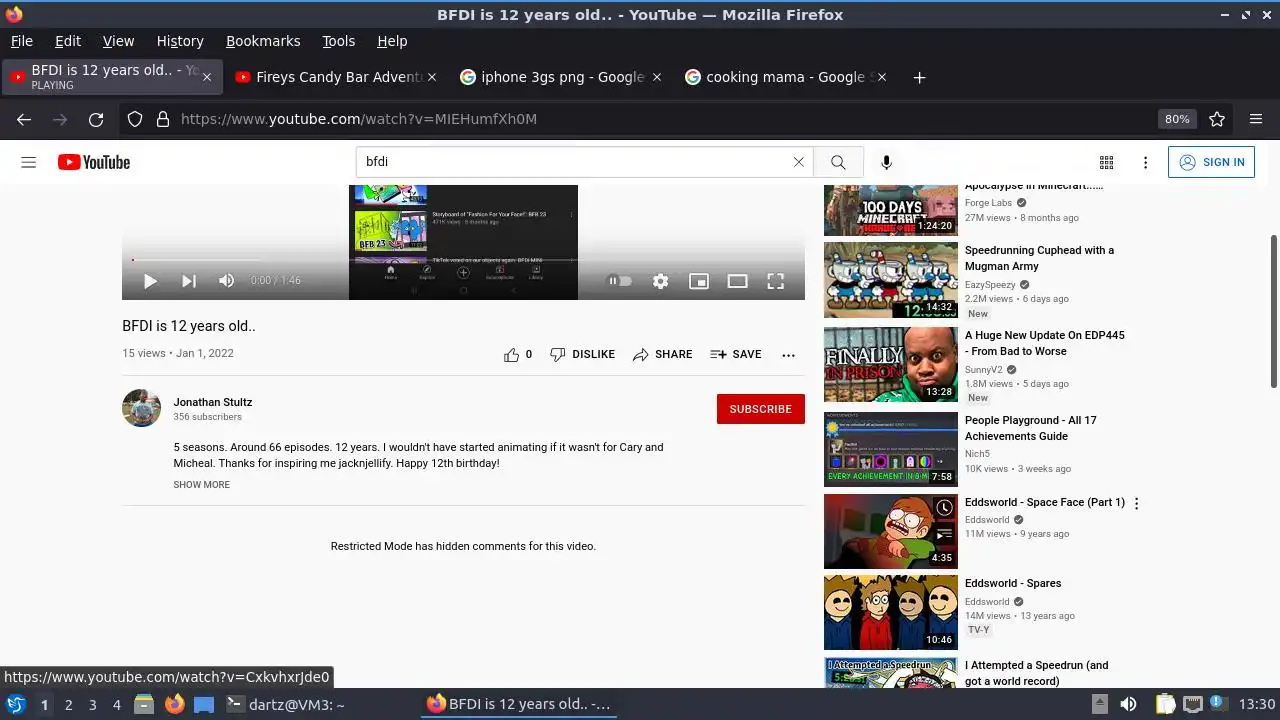Open the Edit menu
Image resolution: width=1280 pixels, height=720 pixels.
[68, 41]
